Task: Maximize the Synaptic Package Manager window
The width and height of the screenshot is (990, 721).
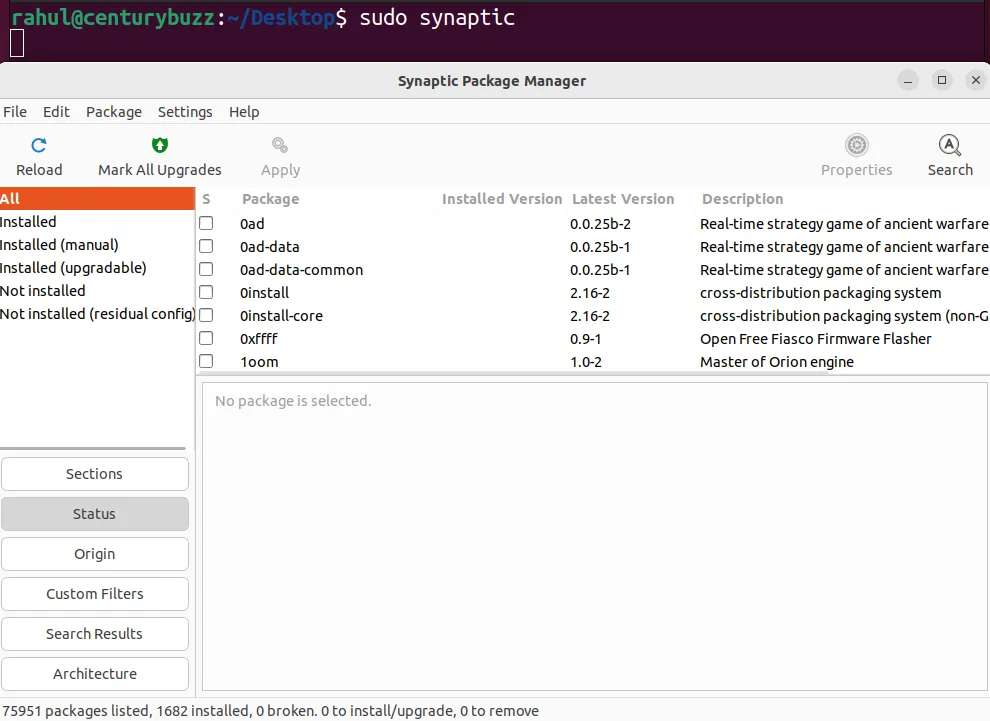Action: (x=941, y=80)
